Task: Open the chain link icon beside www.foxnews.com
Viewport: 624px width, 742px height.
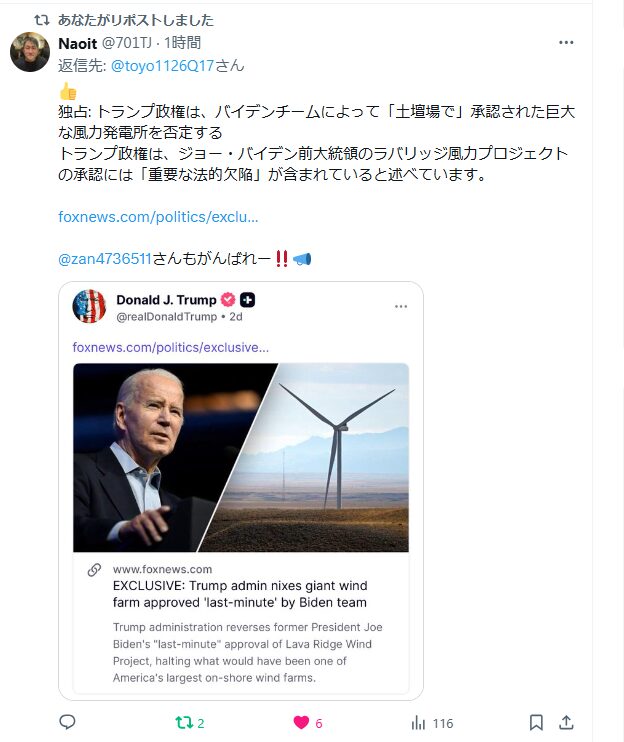Action: click(x=95, y=570)
